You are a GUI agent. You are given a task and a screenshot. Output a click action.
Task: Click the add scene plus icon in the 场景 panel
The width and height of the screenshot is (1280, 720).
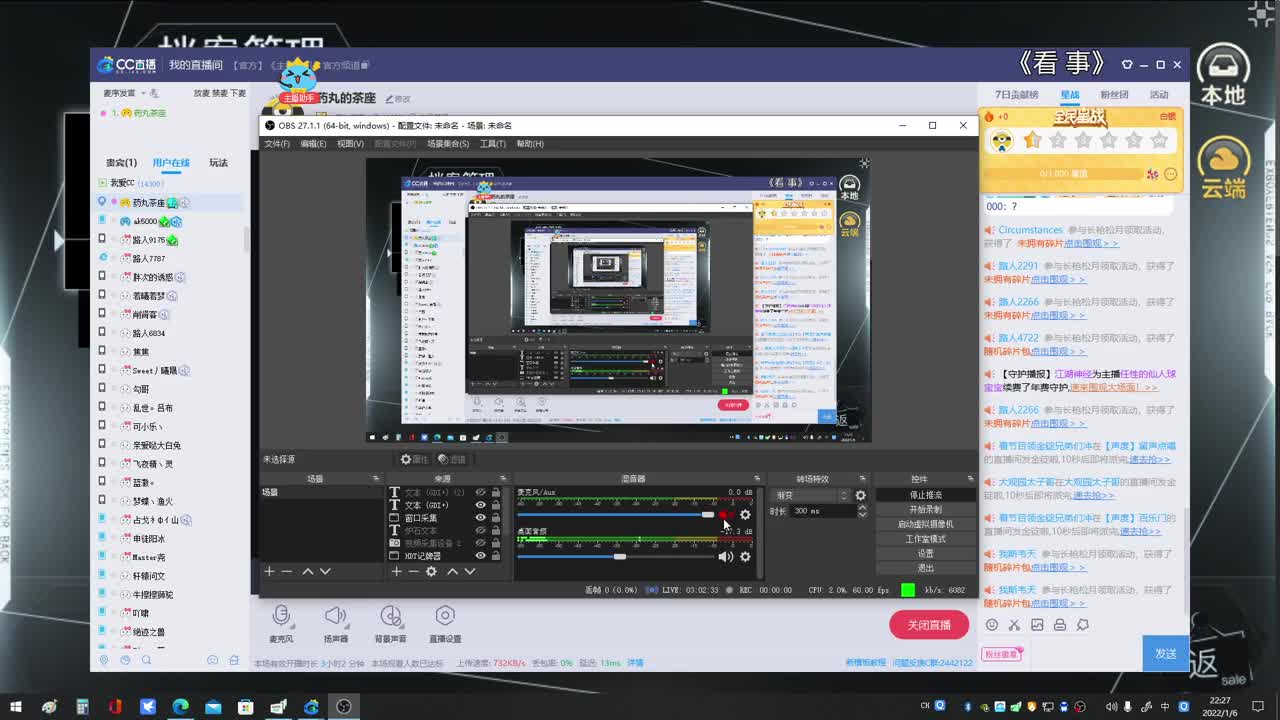pos(268,571)
